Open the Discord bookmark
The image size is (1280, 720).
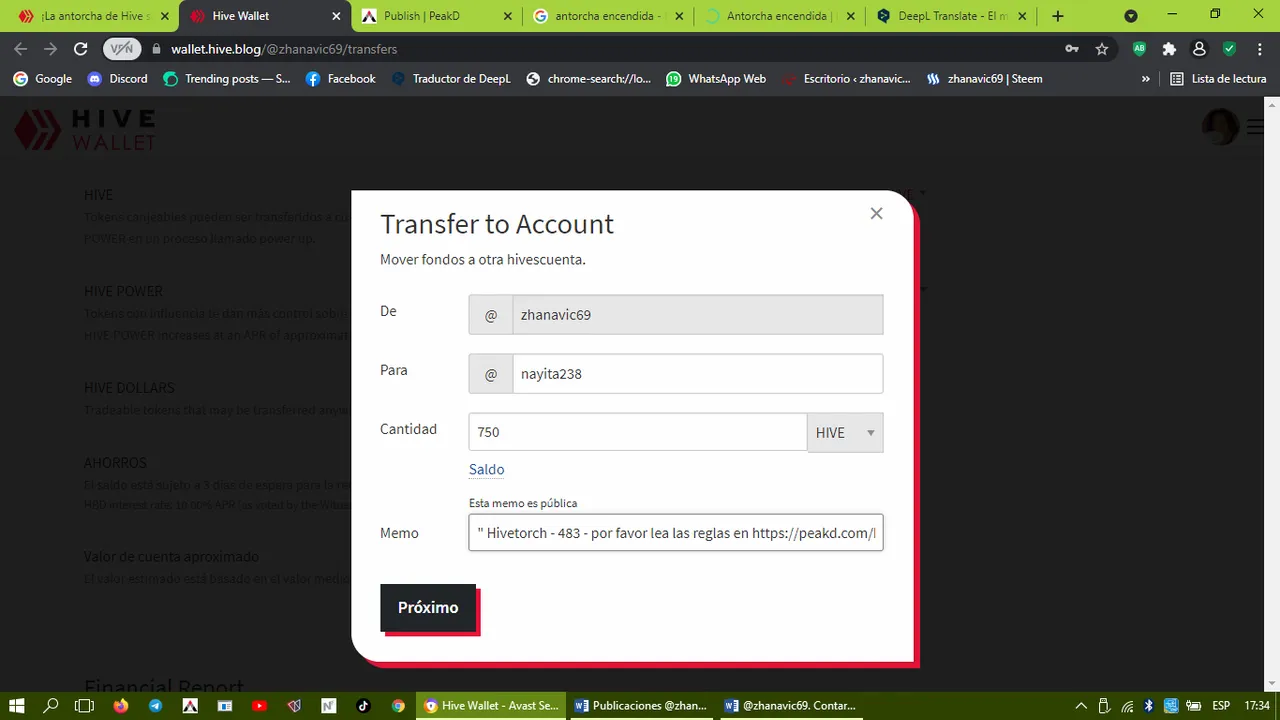pos(117,79)
